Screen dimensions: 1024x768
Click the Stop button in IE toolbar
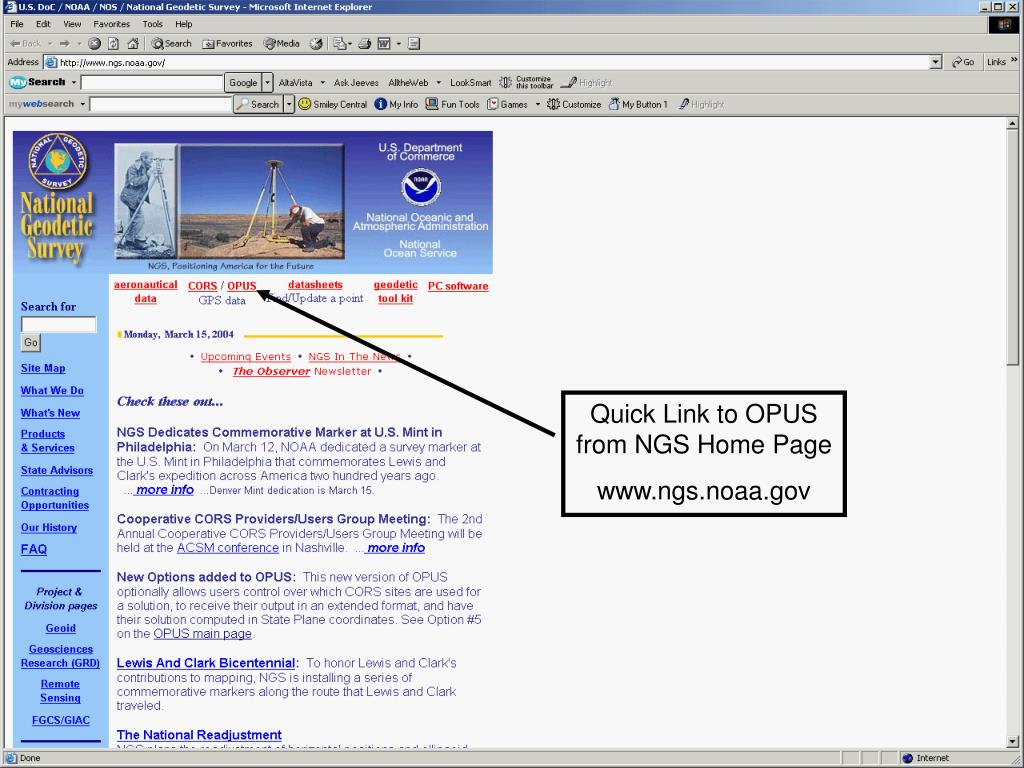95,44
